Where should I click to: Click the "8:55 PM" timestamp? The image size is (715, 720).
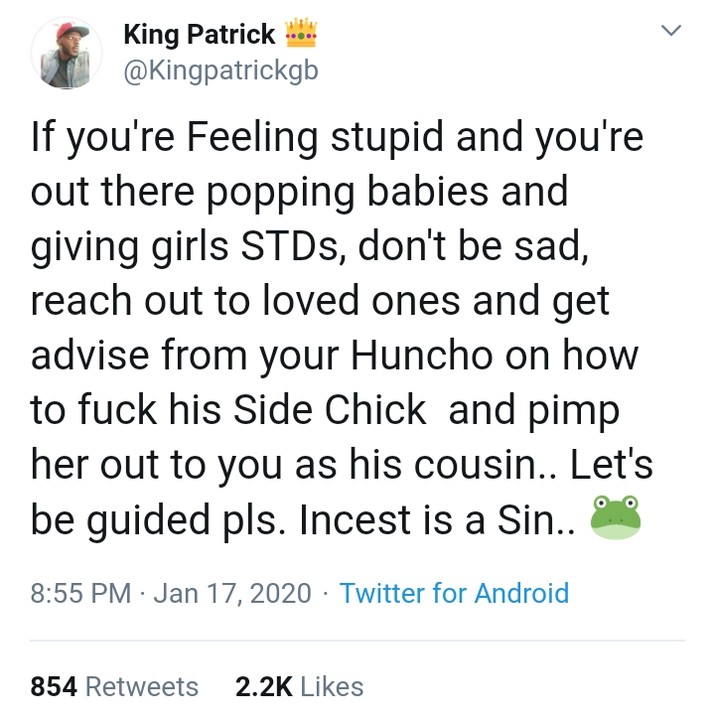coord(81,593)
